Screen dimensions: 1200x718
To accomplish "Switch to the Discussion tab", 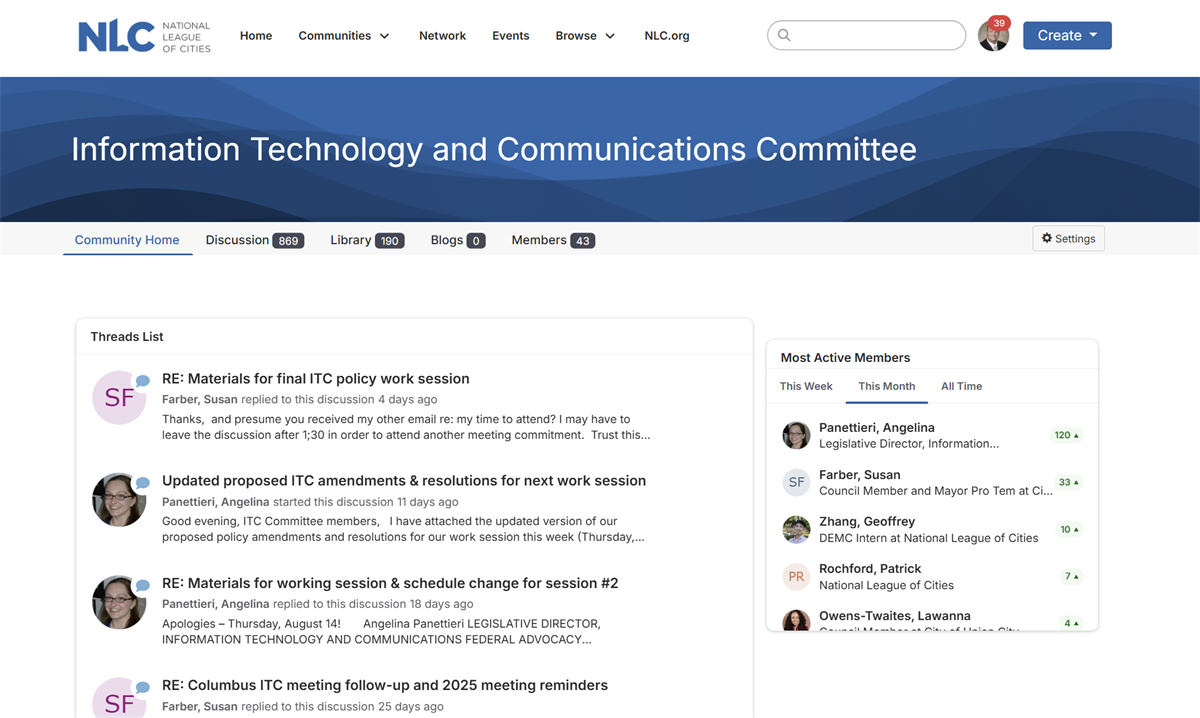I will pos(254,240).
